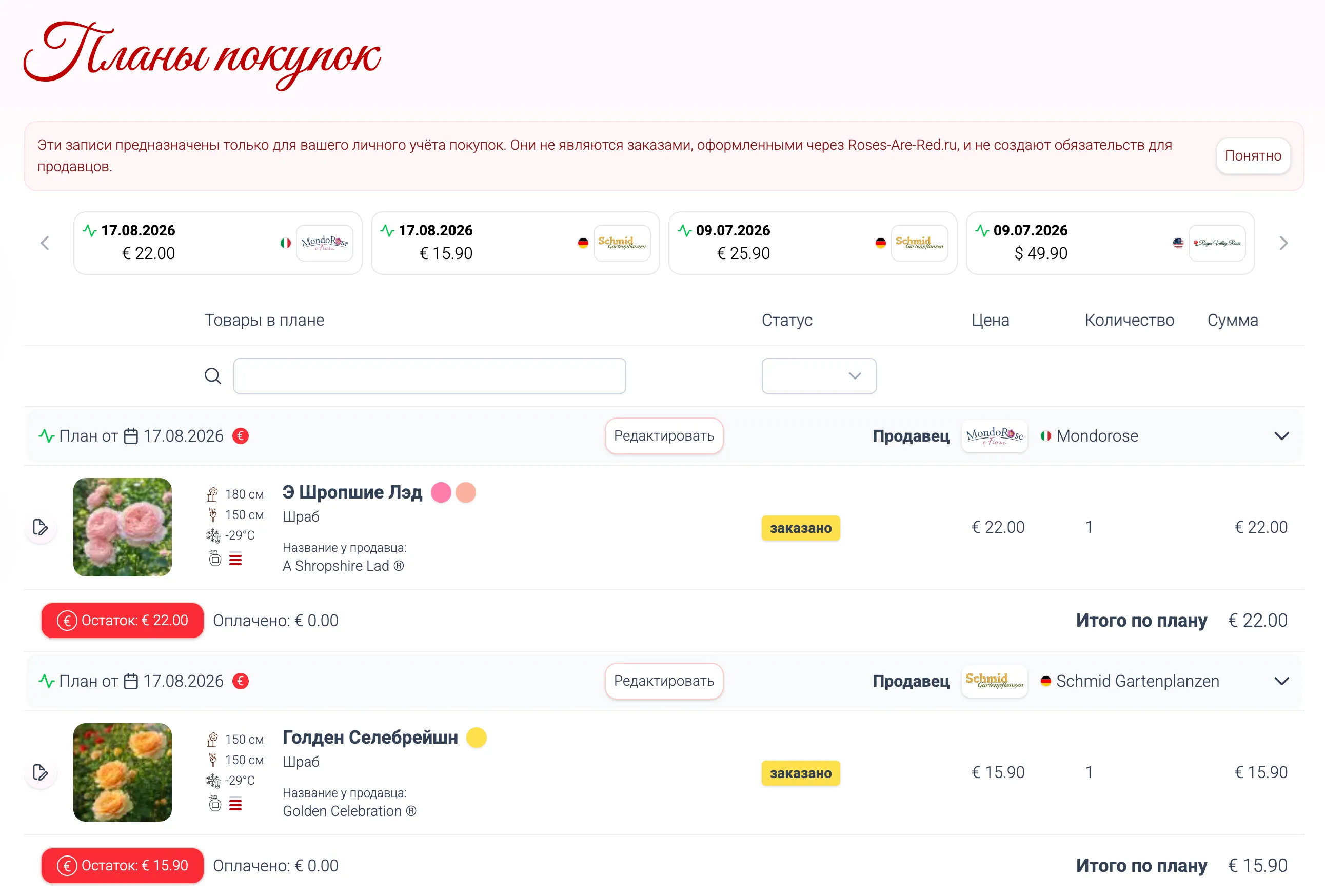Select the 09.07.2026 € 25.90 plan card
The image size is (1325, 896).
[813, 244]
